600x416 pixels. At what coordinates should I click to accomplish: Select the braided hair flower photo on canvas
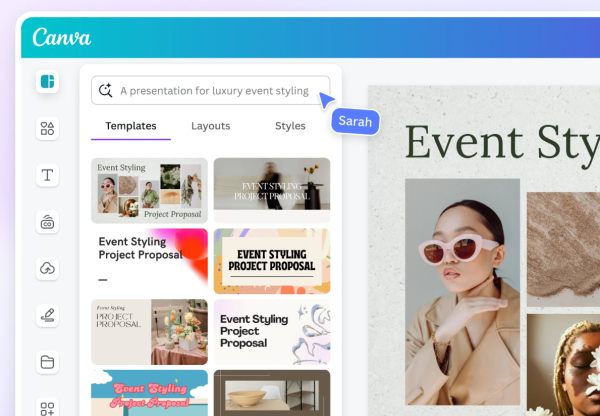(563, 365)
